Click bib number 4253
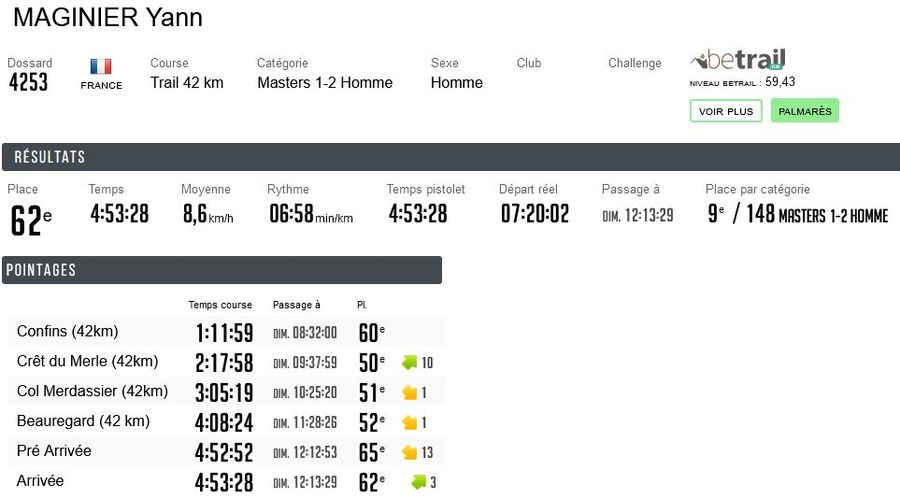Screen dimensions: 900x499 point(28,83)
